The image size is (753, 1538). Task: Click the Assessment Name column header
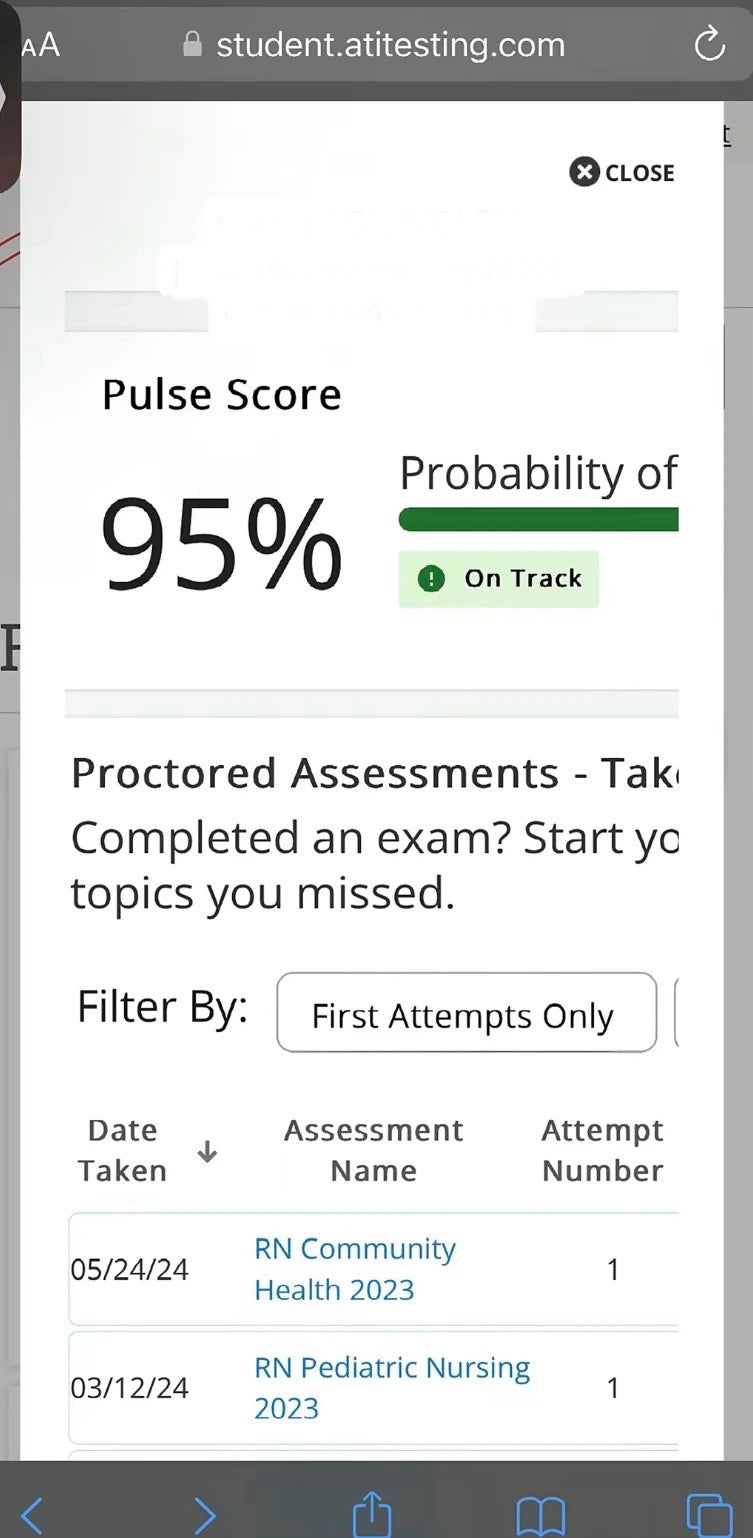click(x=374, y=1150)
